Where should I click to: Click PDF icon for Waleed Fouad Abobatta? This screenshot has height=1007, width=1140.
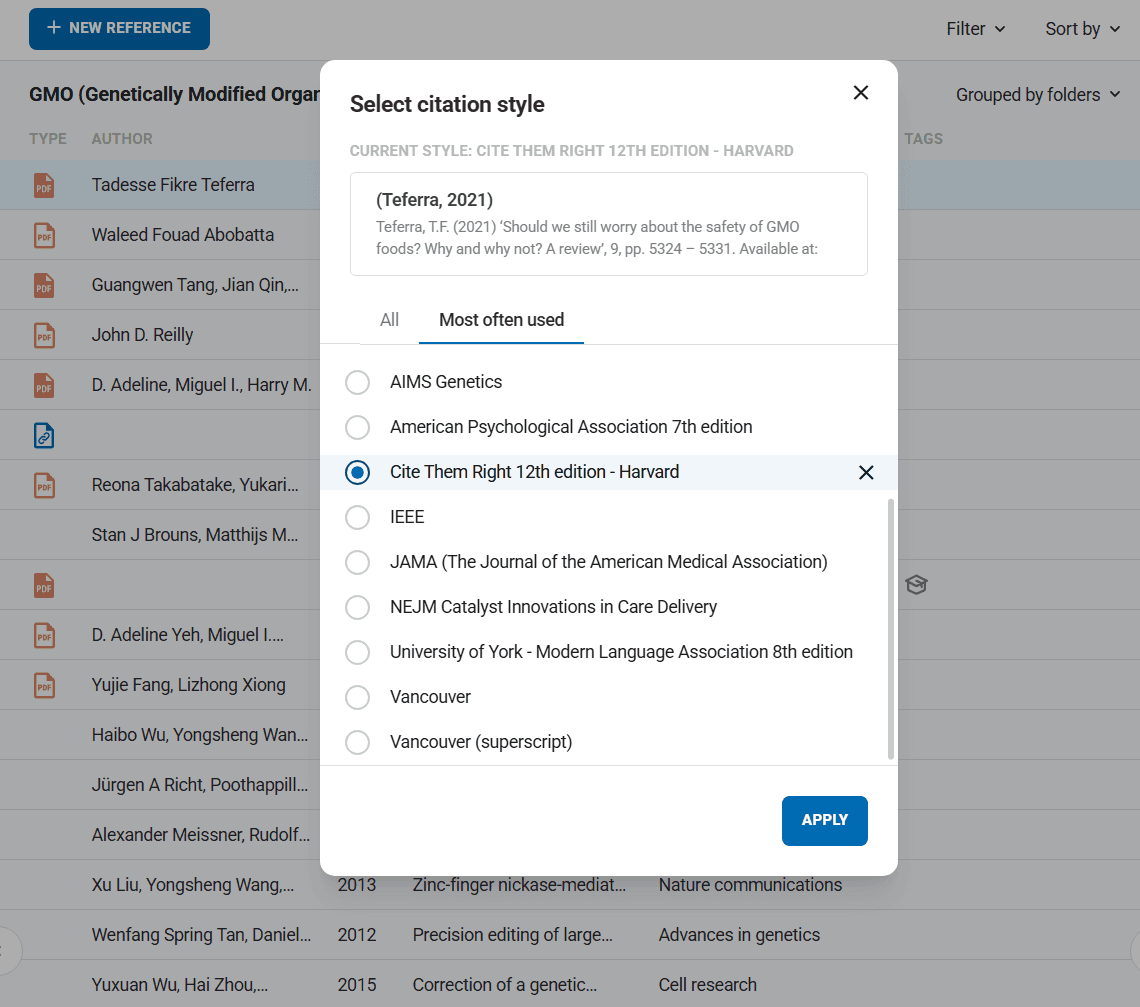tap(44, 235)
